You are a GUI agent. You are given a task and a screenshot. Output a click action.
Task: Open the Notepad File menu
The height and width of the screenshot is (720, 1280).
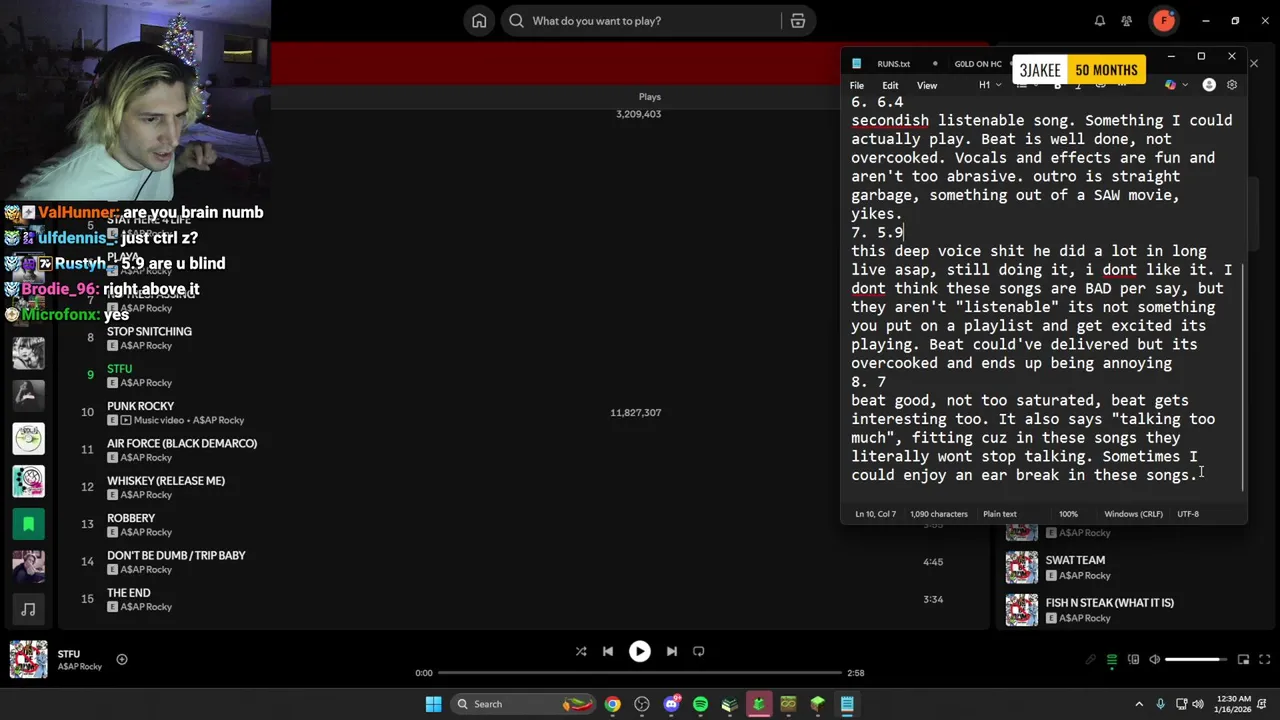pos(857,86)
